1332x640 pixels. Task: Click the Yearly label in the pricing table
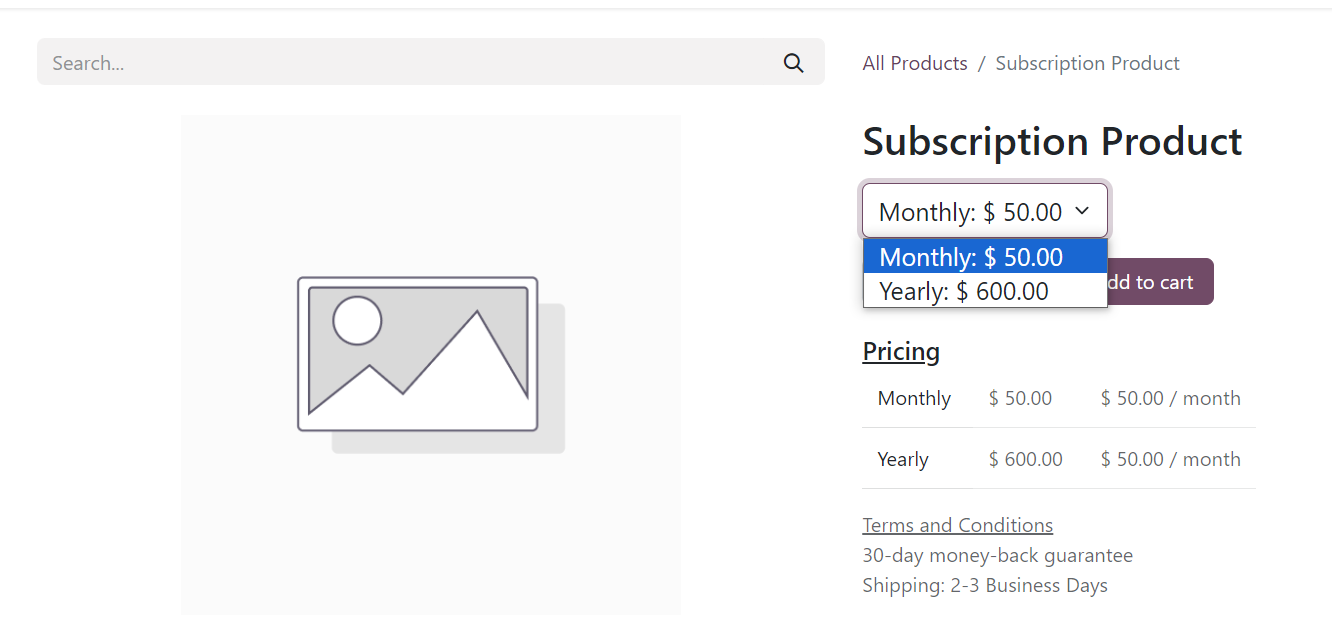pos(903,459)
